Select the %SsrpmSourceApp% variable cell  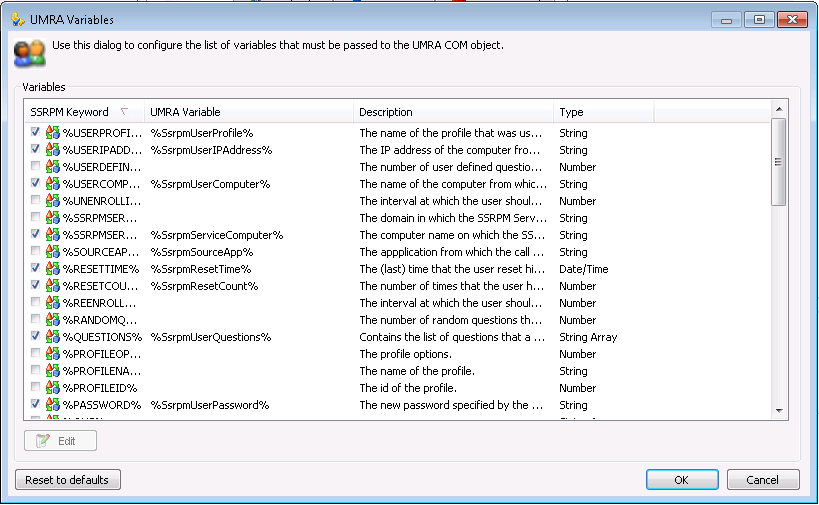[x=202, y=252]
